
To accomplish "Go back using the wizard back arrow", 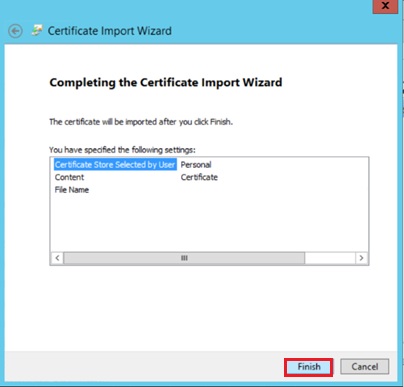I will (x=15, y=31).
